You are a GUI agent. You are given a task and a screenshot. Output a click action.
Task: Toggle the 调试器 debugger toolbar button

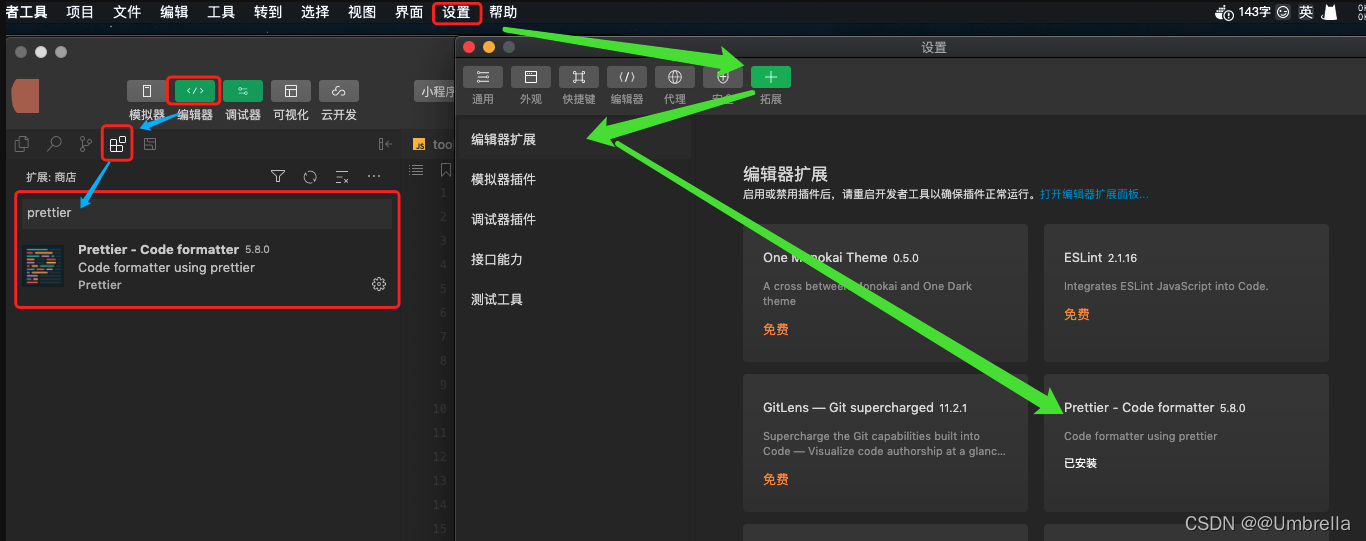click(243, 91)
